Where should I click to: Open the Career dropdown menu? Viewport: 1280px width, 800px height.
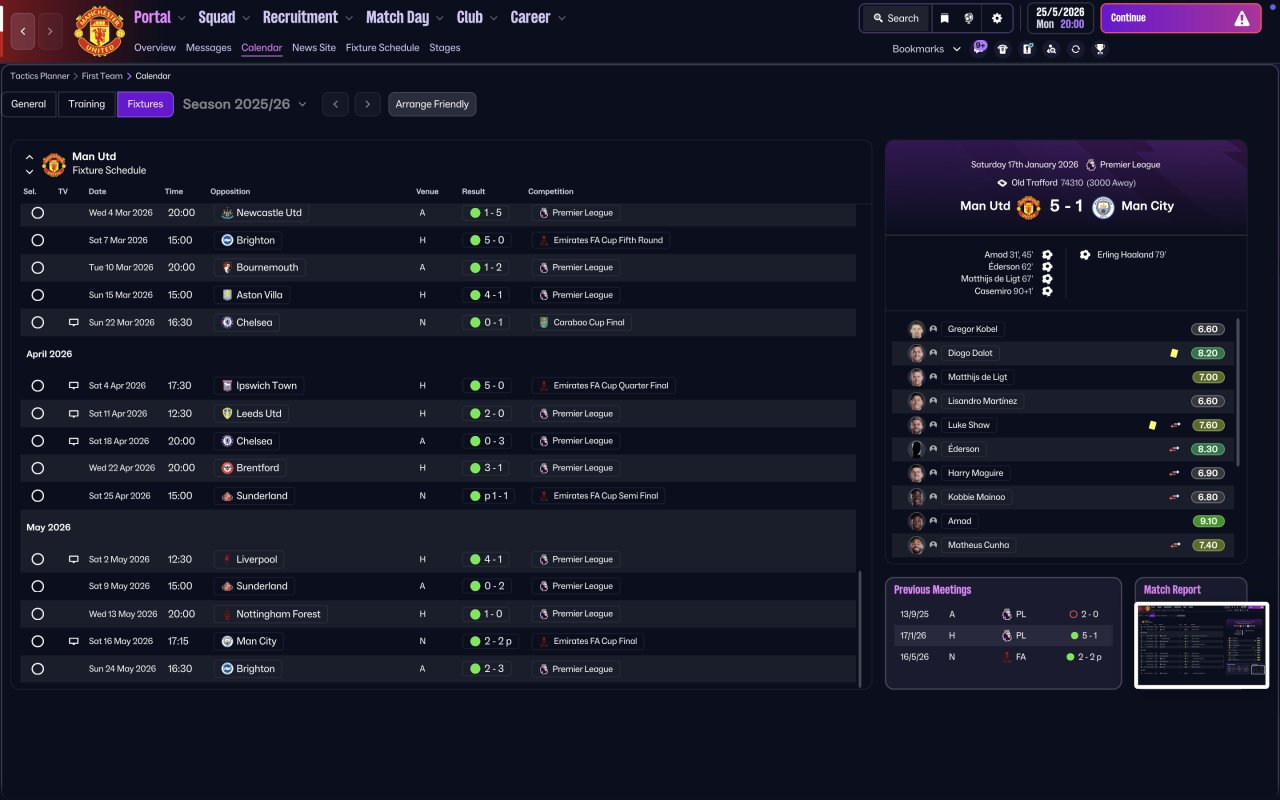tap(538, 17)
